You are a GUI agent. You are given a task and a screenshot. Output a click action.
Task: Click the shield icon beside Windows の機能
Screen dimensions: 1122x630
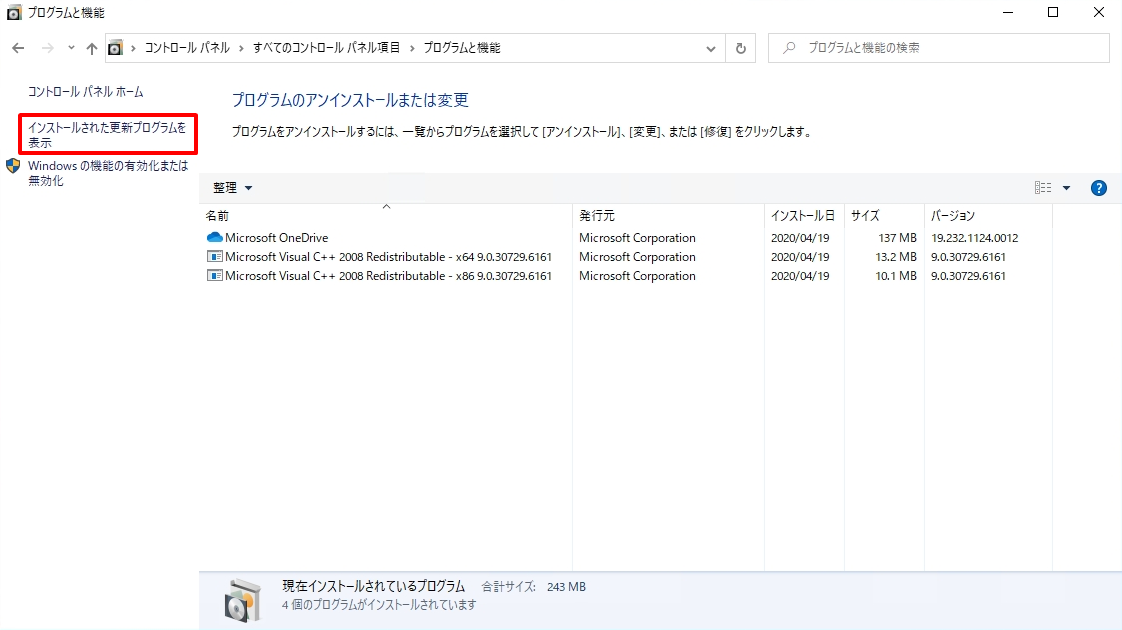pos(13,166)
